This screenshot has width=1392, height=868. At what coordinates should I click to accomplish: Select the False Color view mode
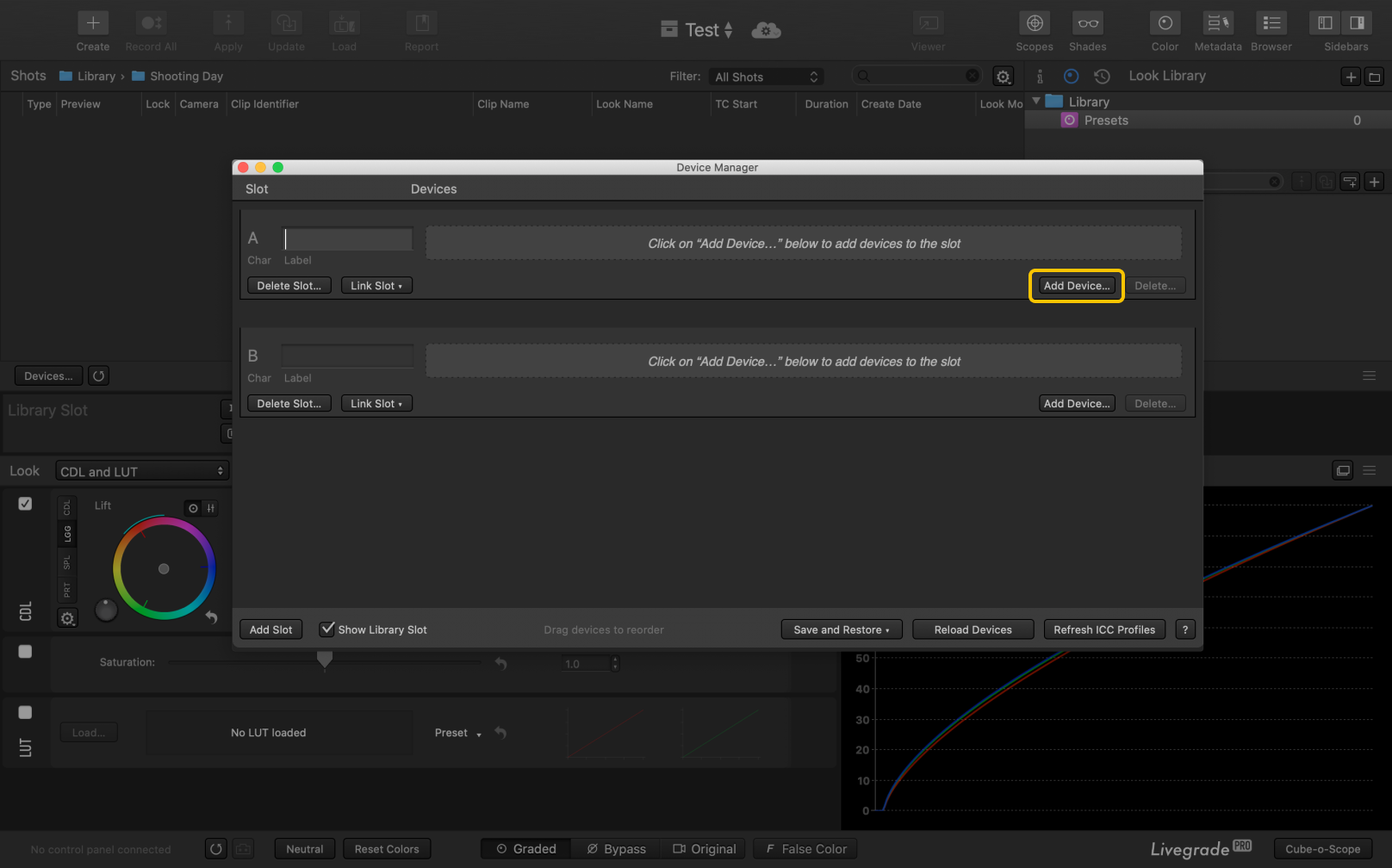coord(805,849)
